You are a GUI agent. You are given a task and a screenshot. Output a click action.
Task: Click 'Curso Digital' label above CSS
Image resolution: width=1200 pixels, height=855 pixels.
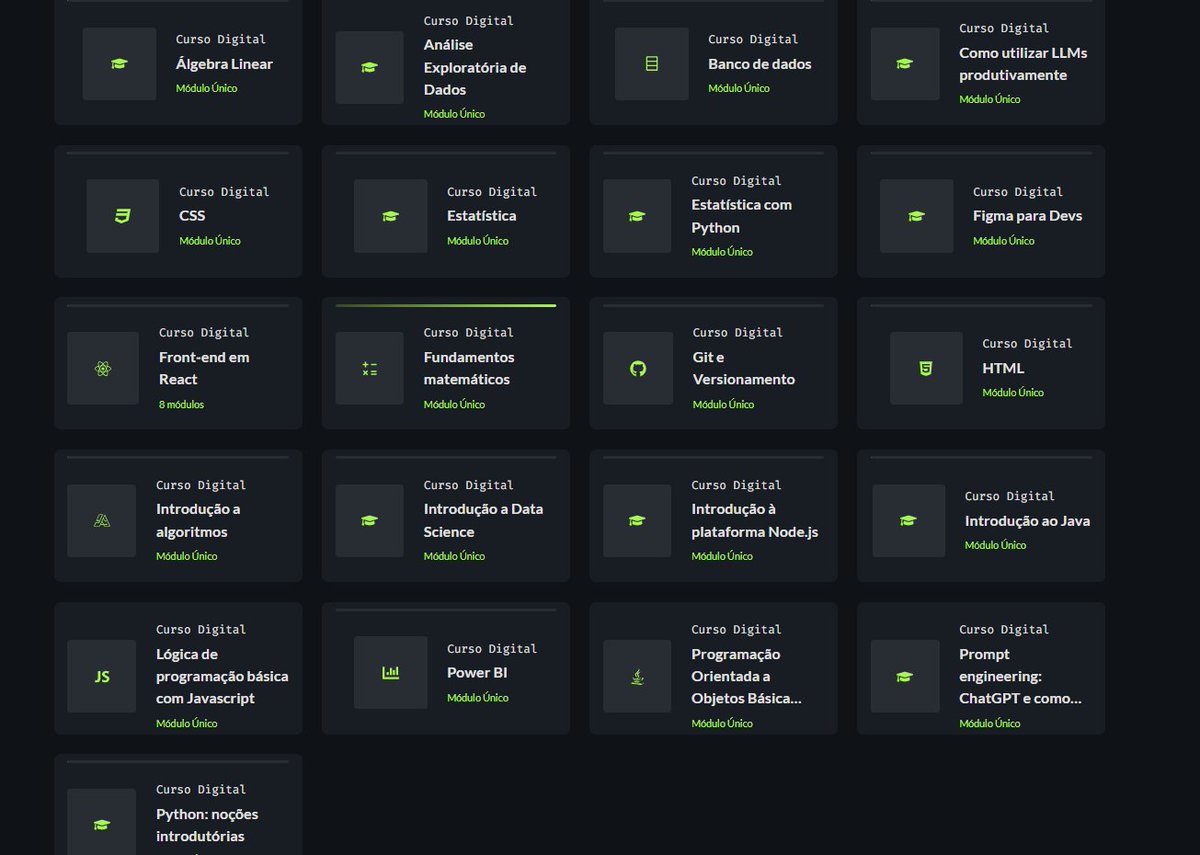pyautogui.click(x=224, y=192)
